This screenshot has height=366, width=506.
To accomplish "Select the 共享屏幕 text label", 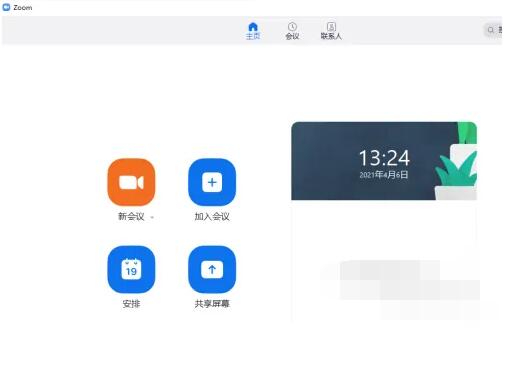I will click(x=212, y=304).
